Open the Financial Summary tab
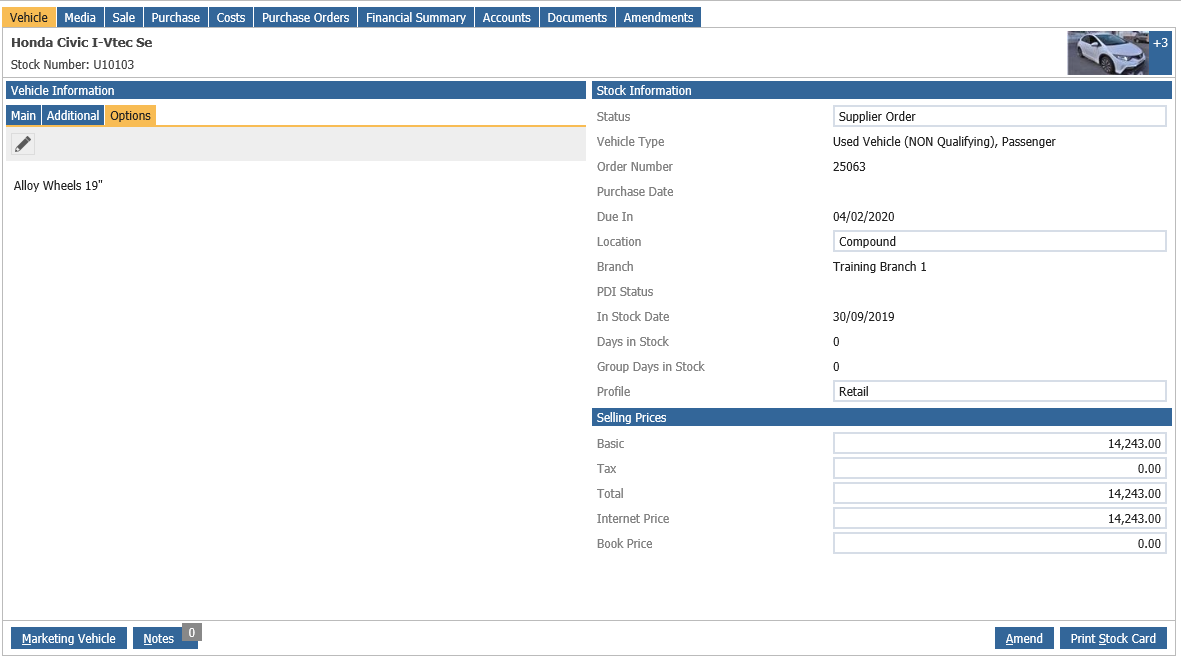The width and height of the screenshot is (1181, 658). pyautogui.click(x=416, y=17)
